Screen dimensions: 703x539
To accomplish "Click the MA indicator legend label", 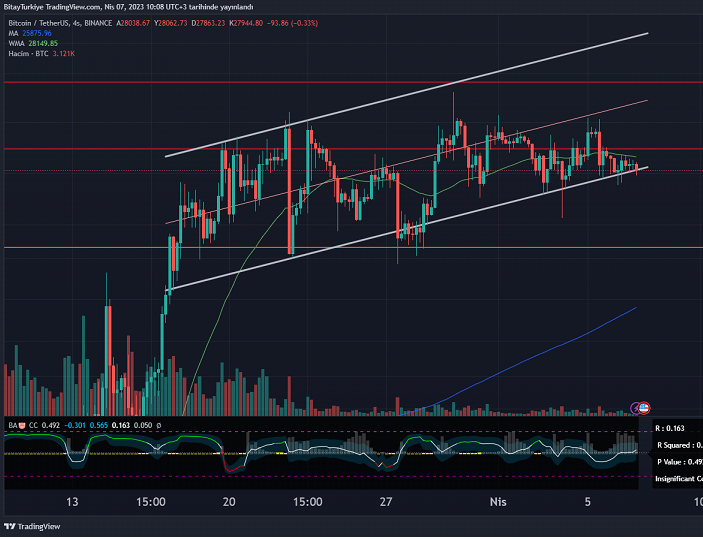I will tap(13, 33).
